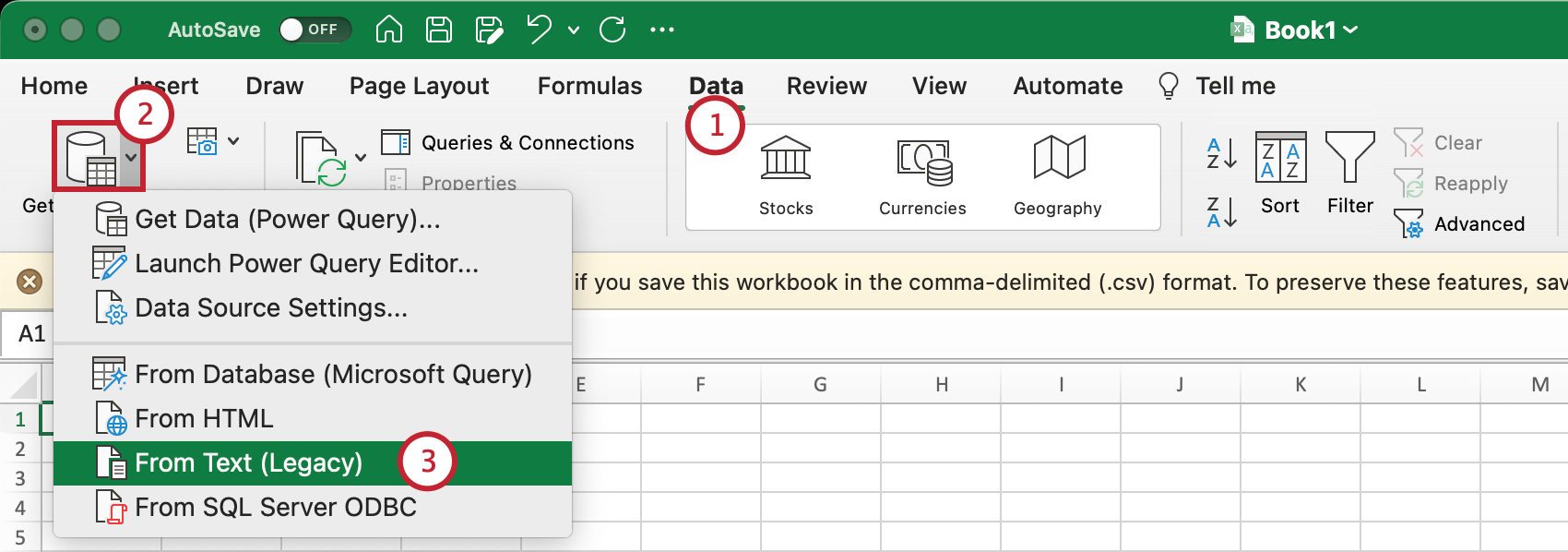Image resolution: width=1568 pixels, height=552 pixels.
Task: Choose Launch Power Query Editor option
Action: click(x=306, y=264)
